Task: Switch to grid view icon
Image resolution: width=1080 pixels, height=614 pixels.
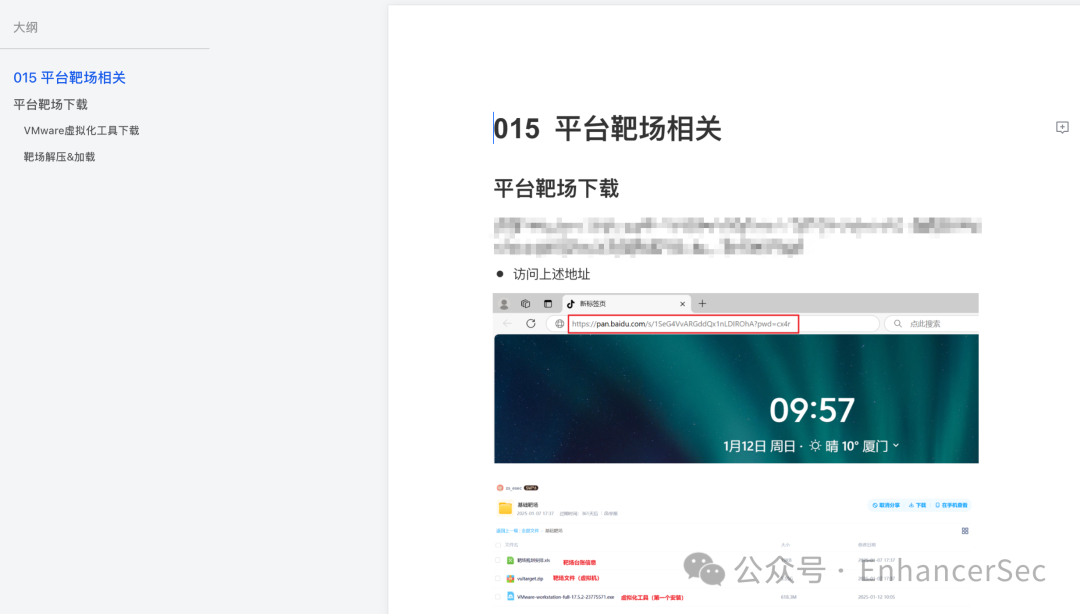Action: [965, 531]
